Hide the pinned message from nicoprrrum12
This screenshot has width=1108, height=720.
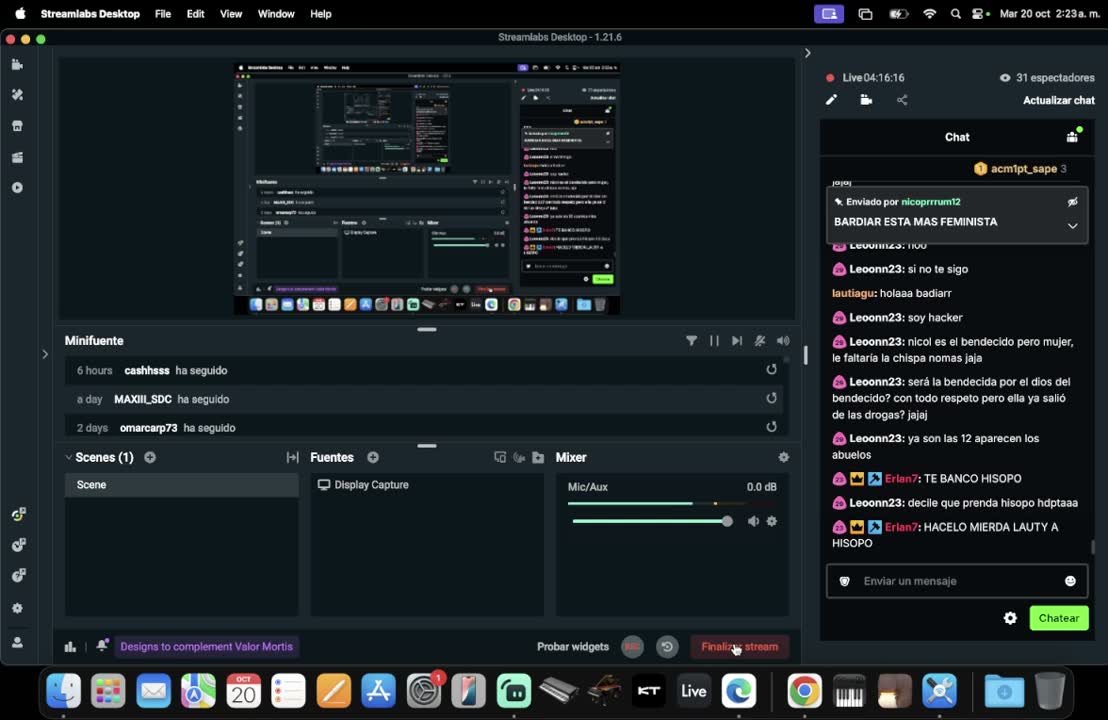[1073, 202]
